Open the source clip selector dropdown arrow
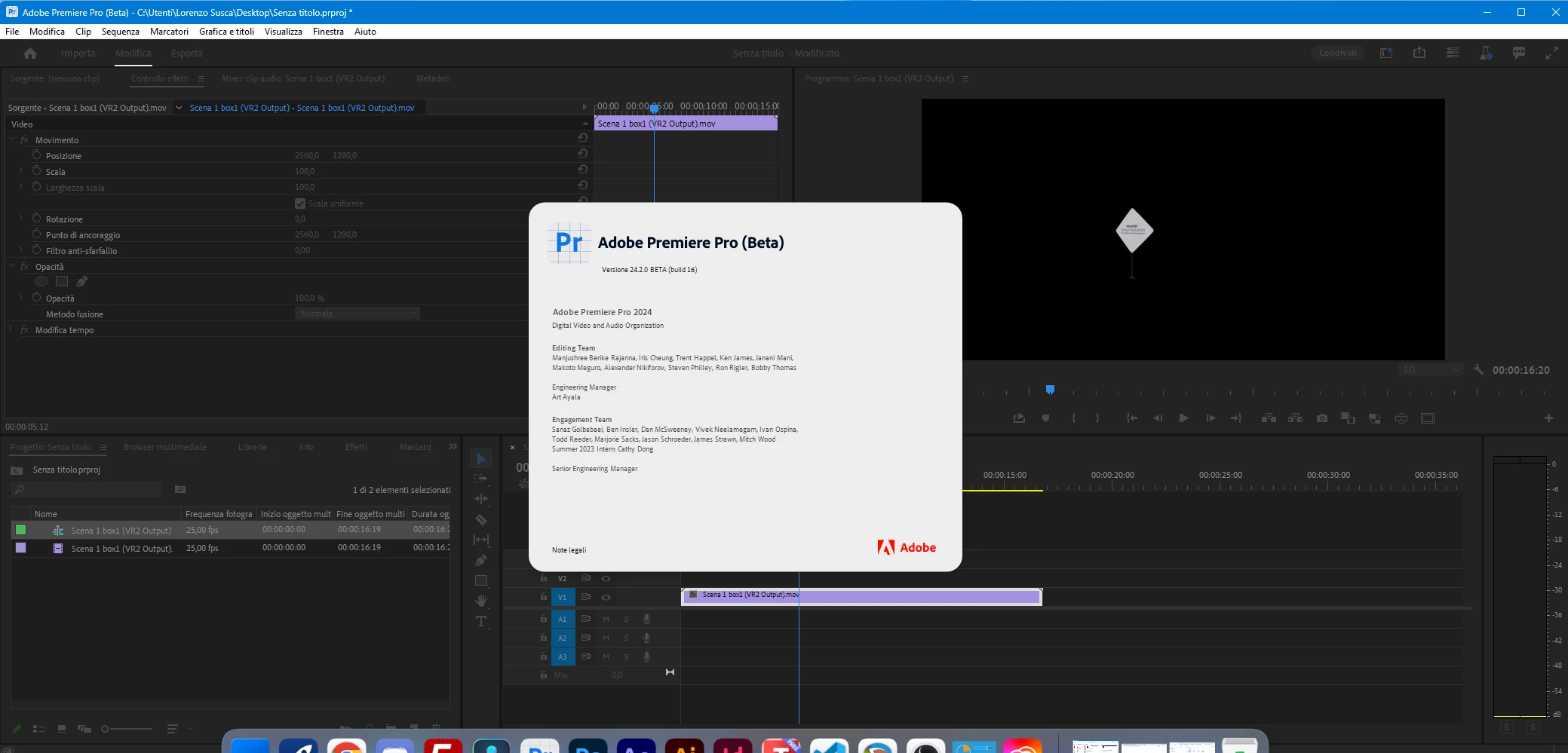 (x=179, y=108)
